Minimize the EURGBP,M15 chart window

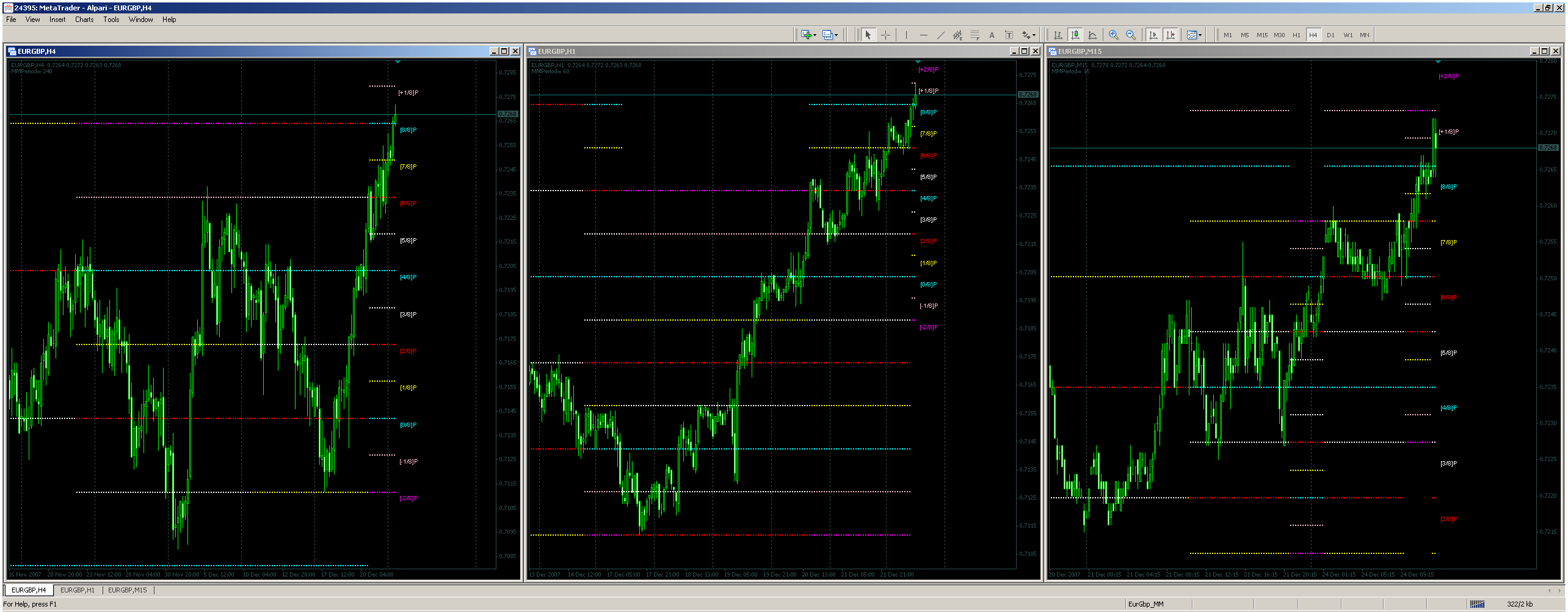pyautogui.click(x=1534, y=51)
